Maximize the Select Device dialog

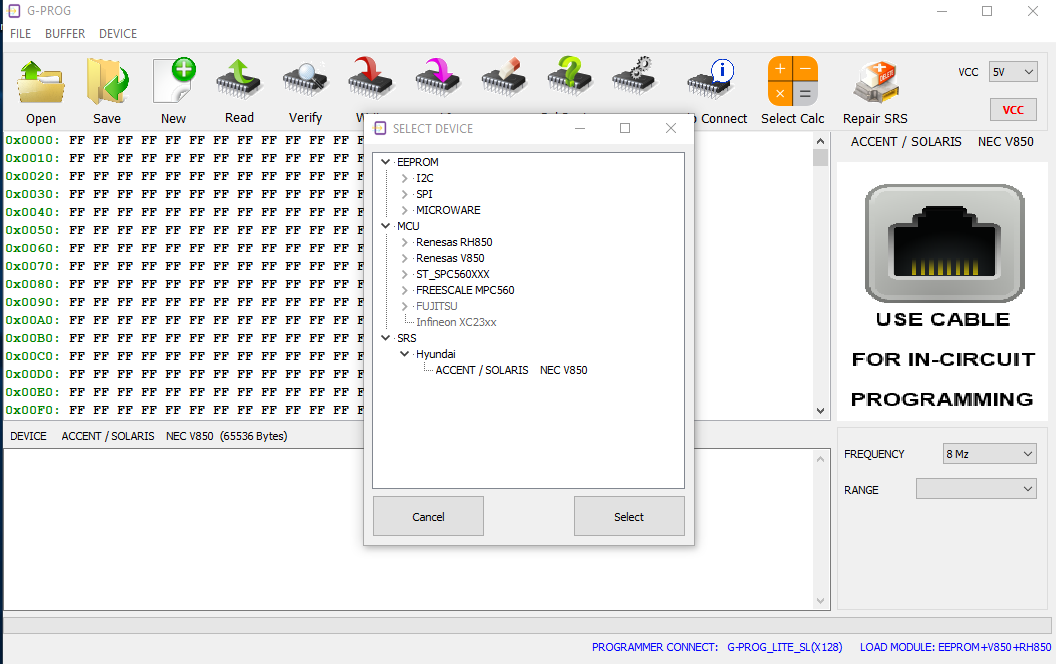click(625, 128)
